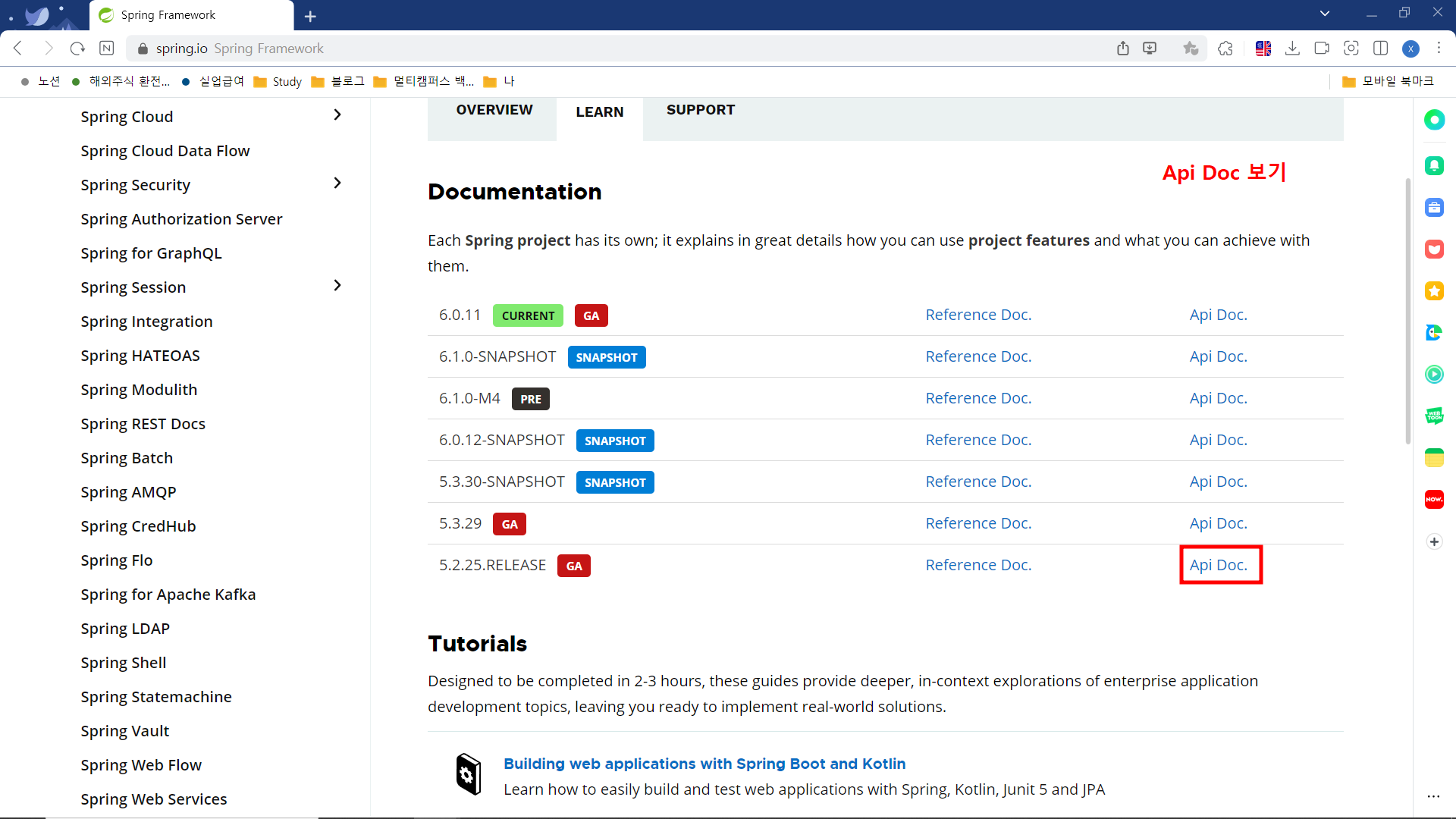Toggle the side panel split-view icon
Screen dimensions: 1456x819
pos(1381,49)
